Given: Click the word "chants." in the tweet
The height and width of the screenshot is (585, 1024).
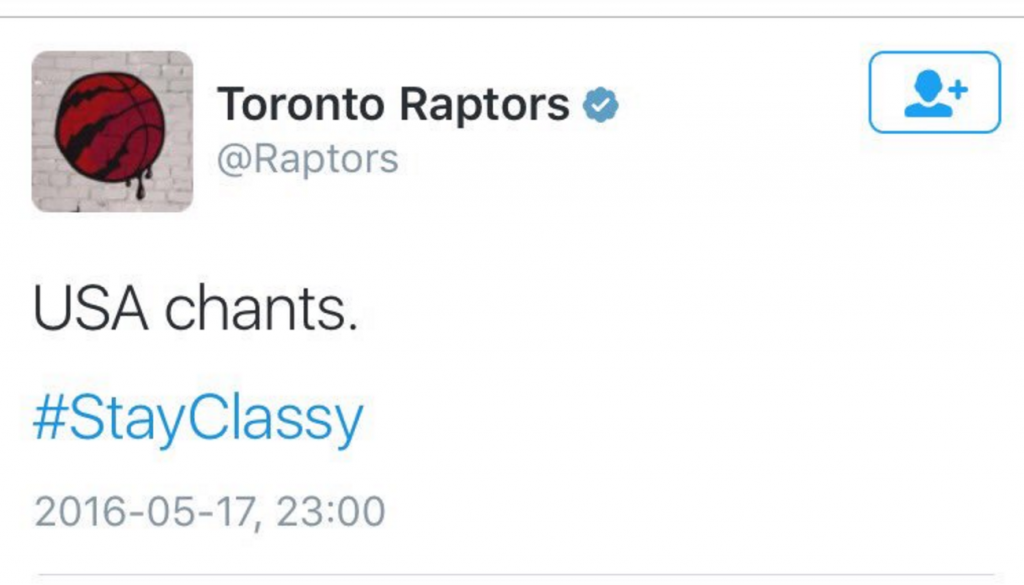Looking at the screenshot, I should (261, 313).
